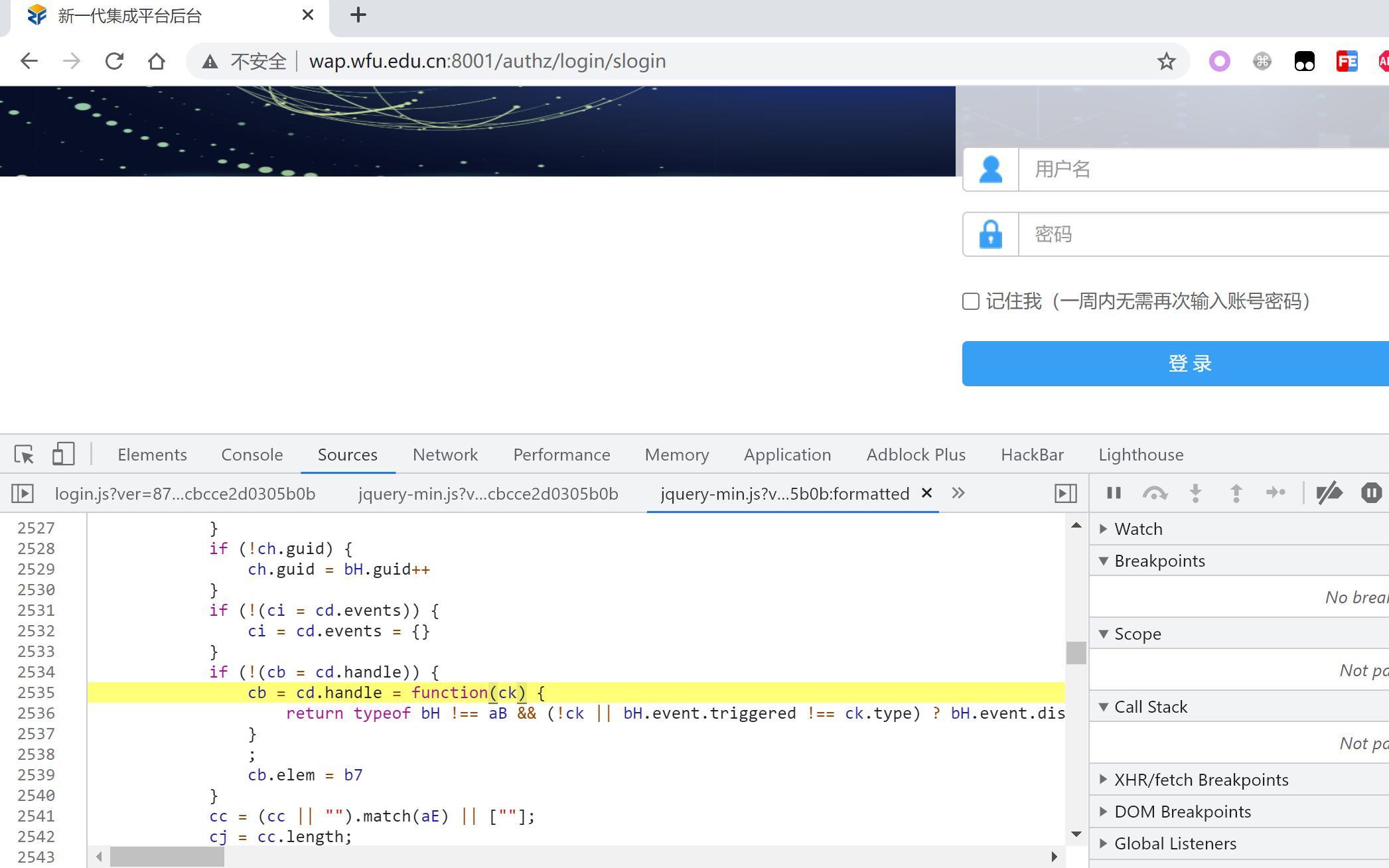Enable pause on exceptions
Screen dimensions: 1389x868
point(1371,493)
